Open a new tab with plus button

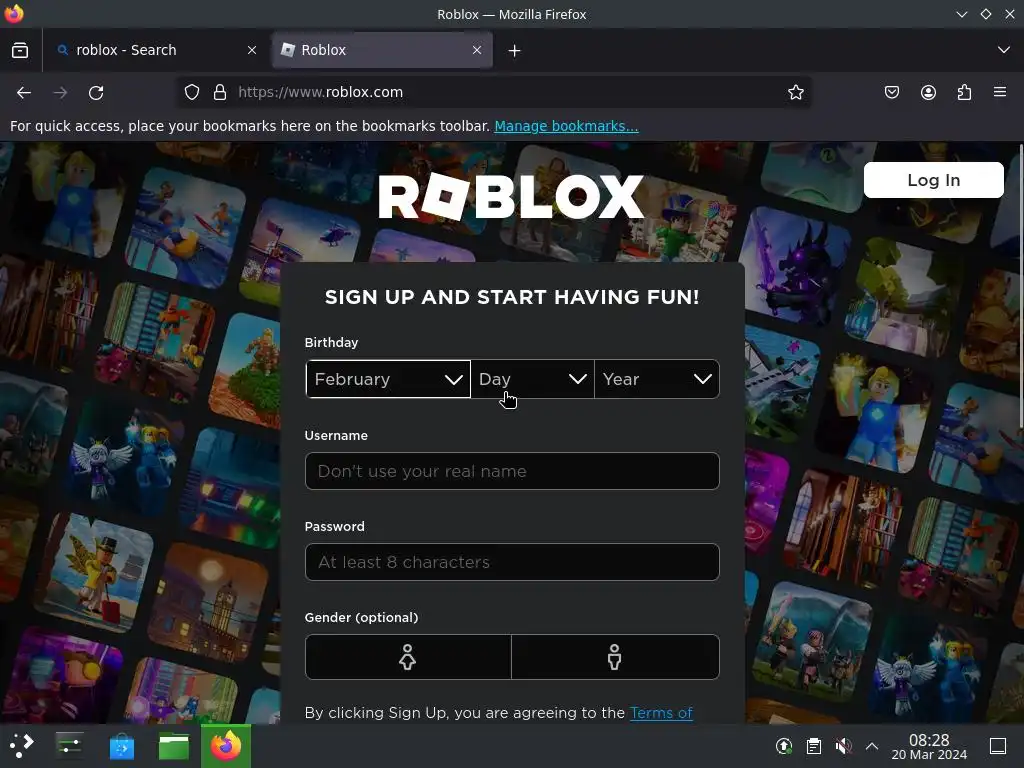515,50
